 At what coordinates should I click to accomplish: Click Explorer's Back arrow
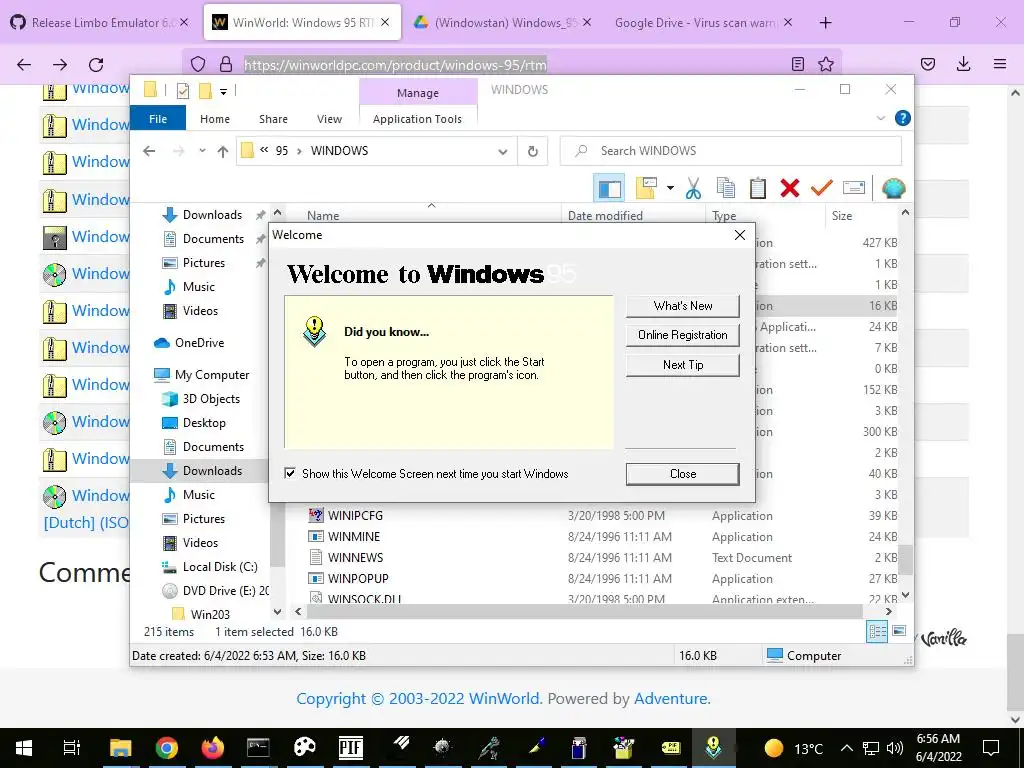click(x=150, y=151)
